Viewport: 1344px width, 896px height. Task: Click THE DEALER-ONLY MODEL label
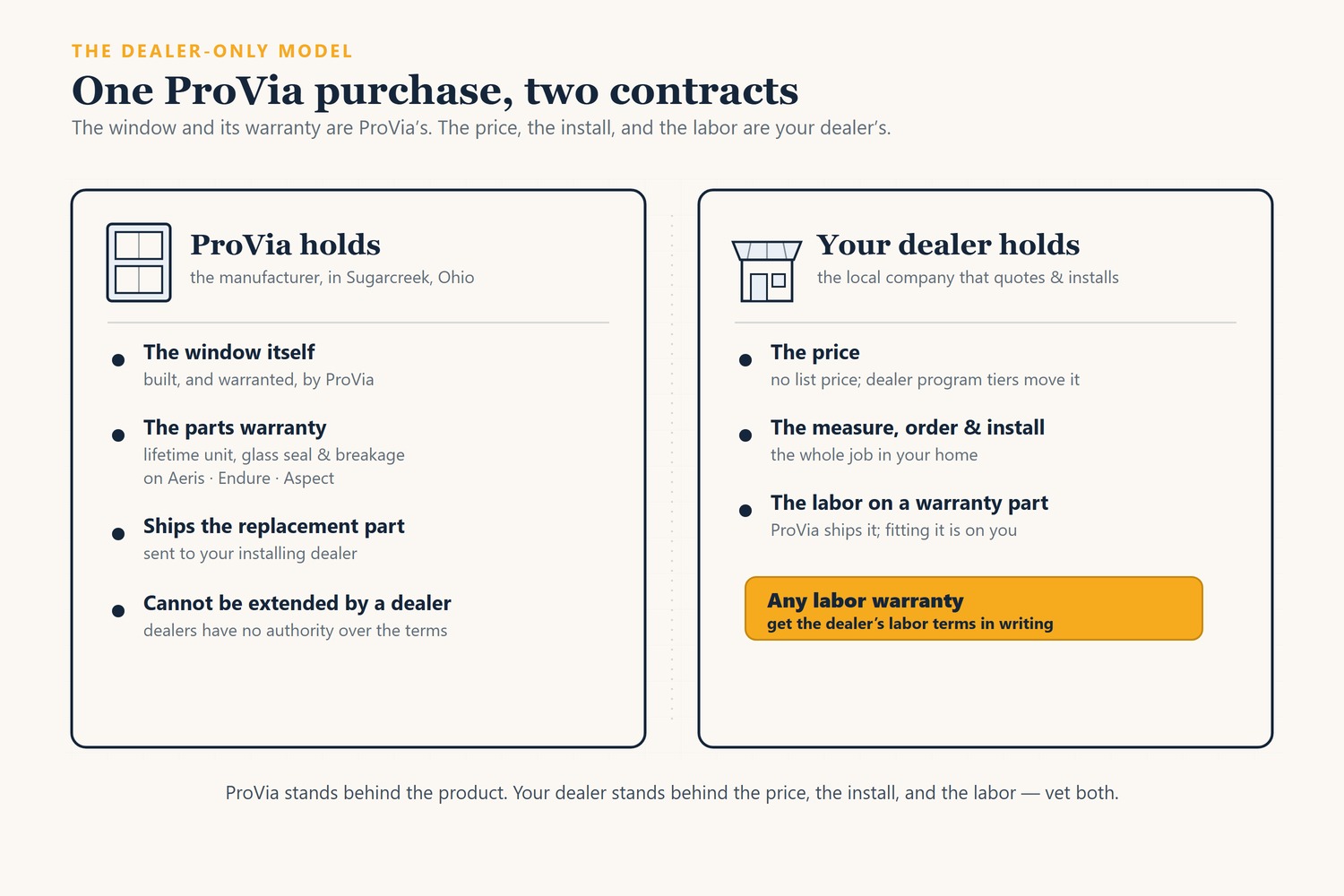(x=212, y=51)
